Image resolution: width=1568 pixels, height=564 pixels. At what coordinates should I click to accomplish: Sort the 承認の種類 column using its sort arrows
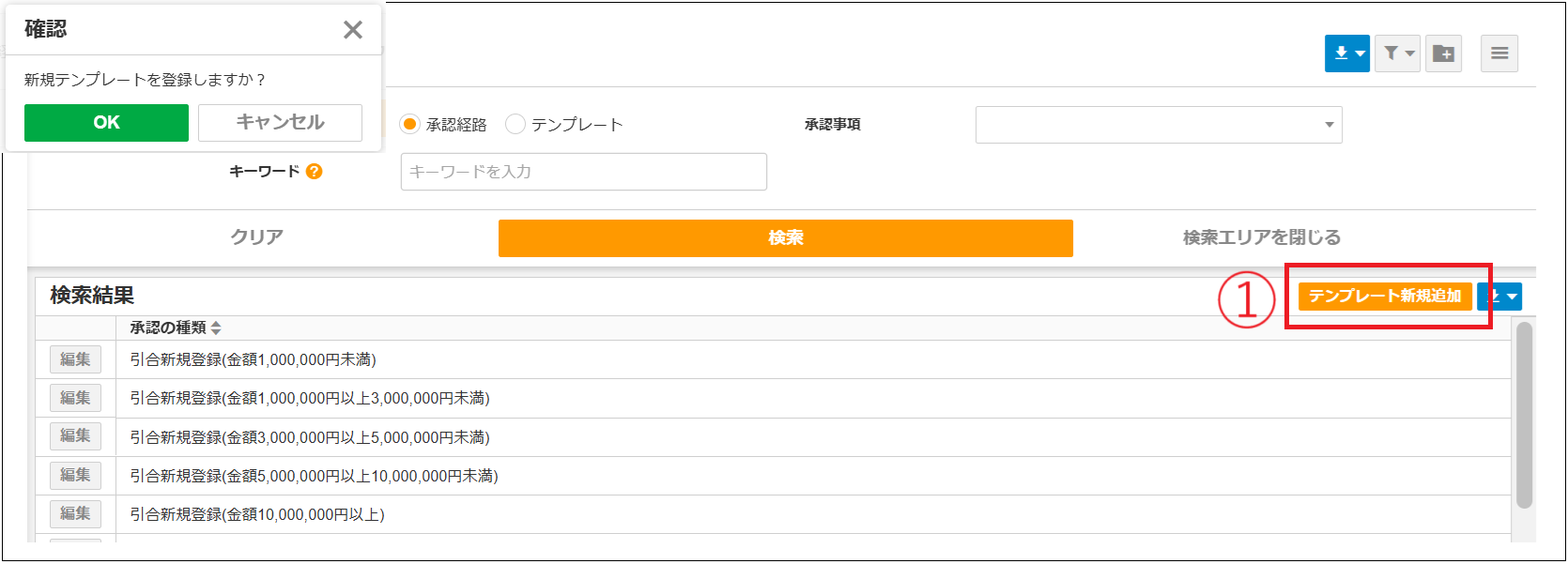216,326
